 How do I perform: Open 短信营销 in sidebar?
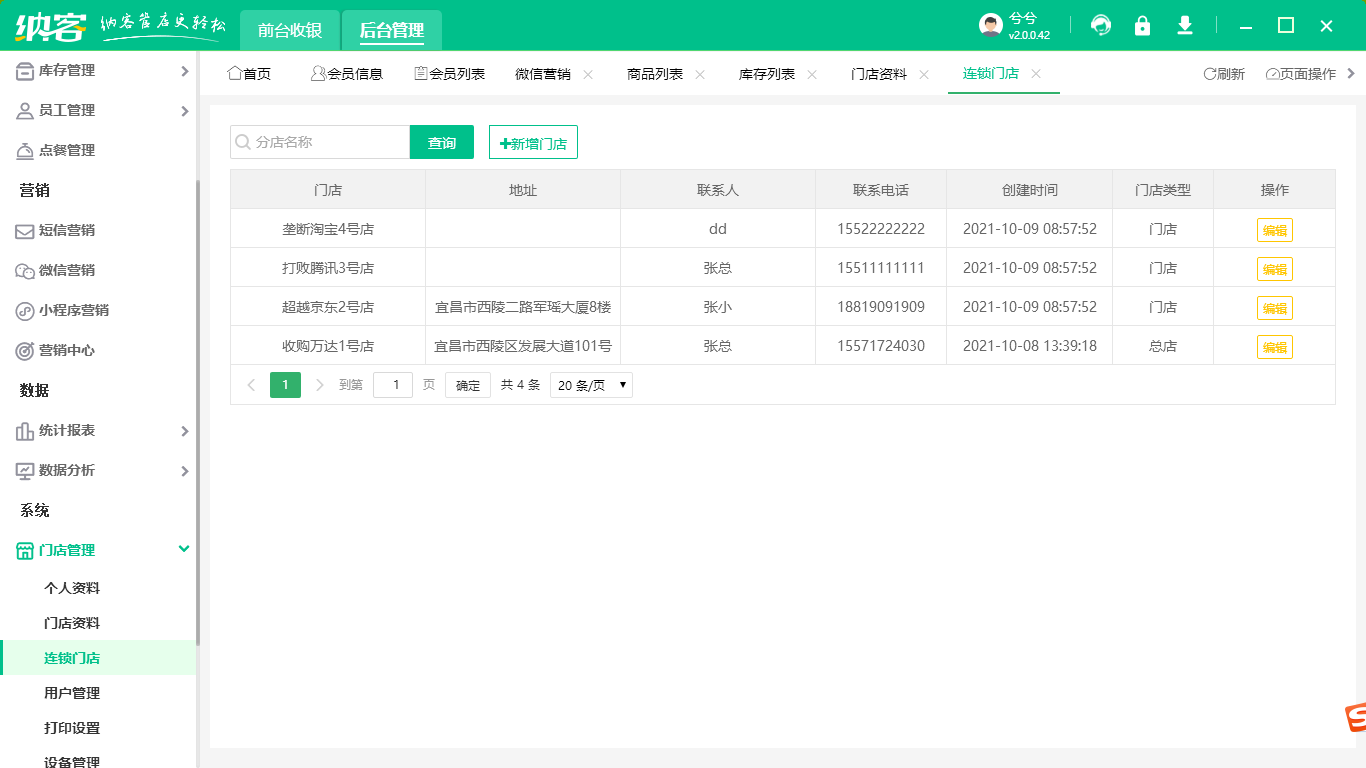click(x=66, y=230)
